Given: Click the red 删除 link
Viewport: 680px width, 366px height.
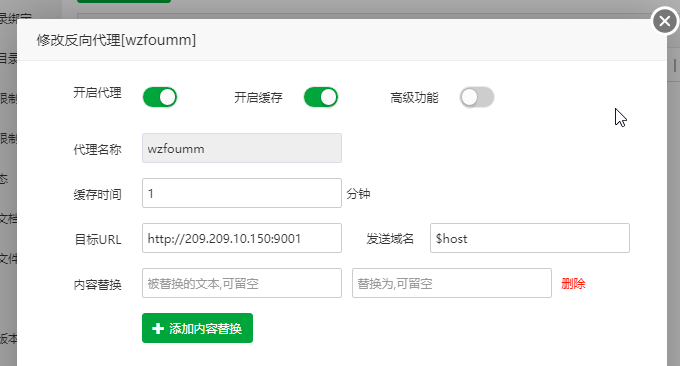Looking at the screenshot, I should (573, 284).
